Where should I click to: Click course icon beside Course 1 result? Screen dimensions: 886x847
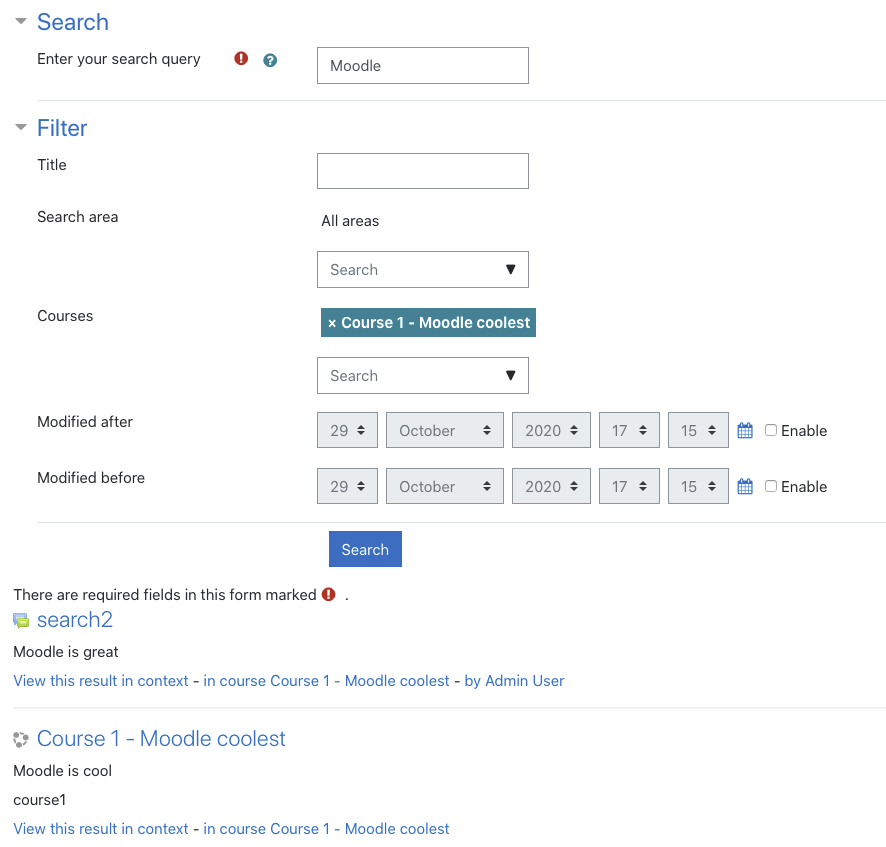coord(21,739)
